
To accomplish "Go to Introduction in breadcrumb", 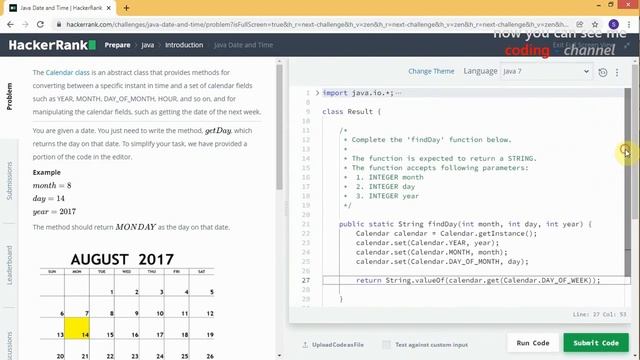I will pyautogui.click(x=184, y=45).
